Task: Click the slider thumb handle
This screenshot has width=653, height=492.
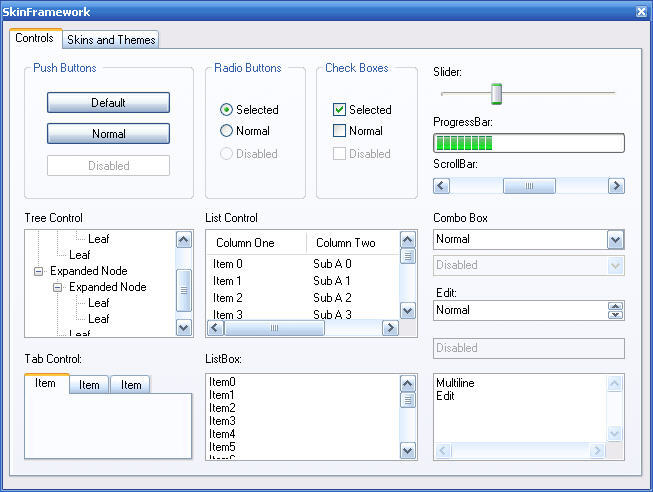Action: (496, 94)
